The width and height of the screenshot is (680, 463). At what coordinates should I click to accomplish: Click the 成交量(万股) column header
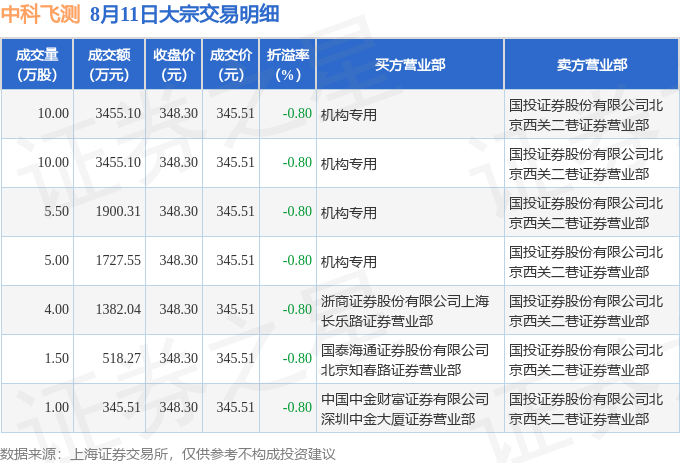tap(37, 64)
